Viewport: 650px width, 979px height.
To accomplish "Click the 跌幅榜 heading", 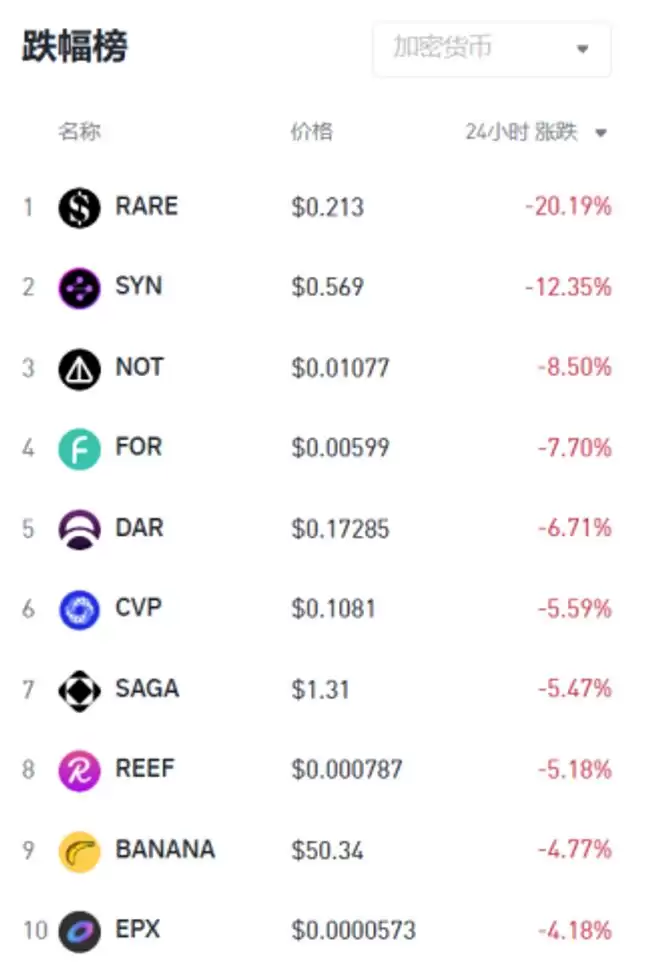I will coord(75,47).
